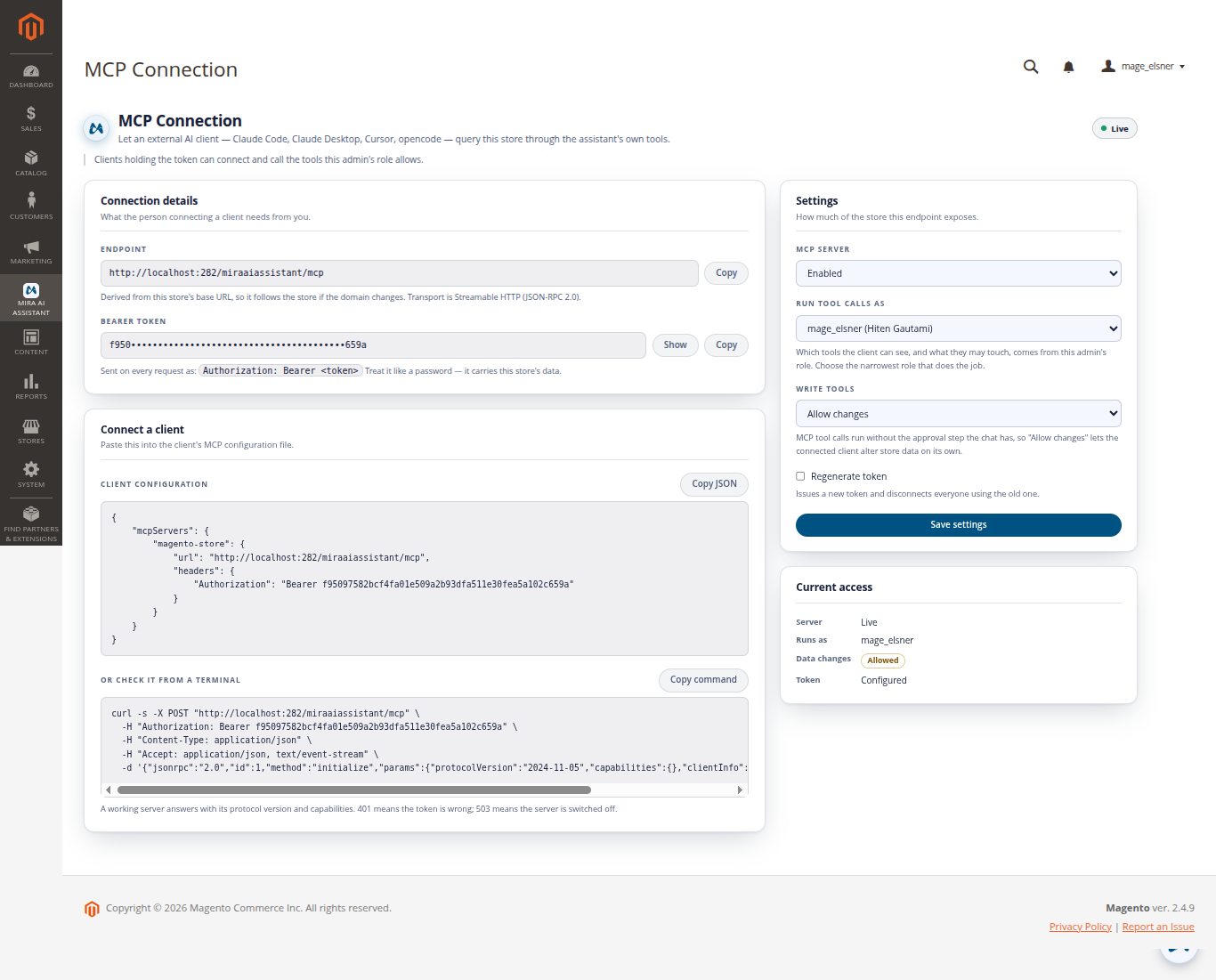Open the MCP Server Enabled dropdown

958,273
